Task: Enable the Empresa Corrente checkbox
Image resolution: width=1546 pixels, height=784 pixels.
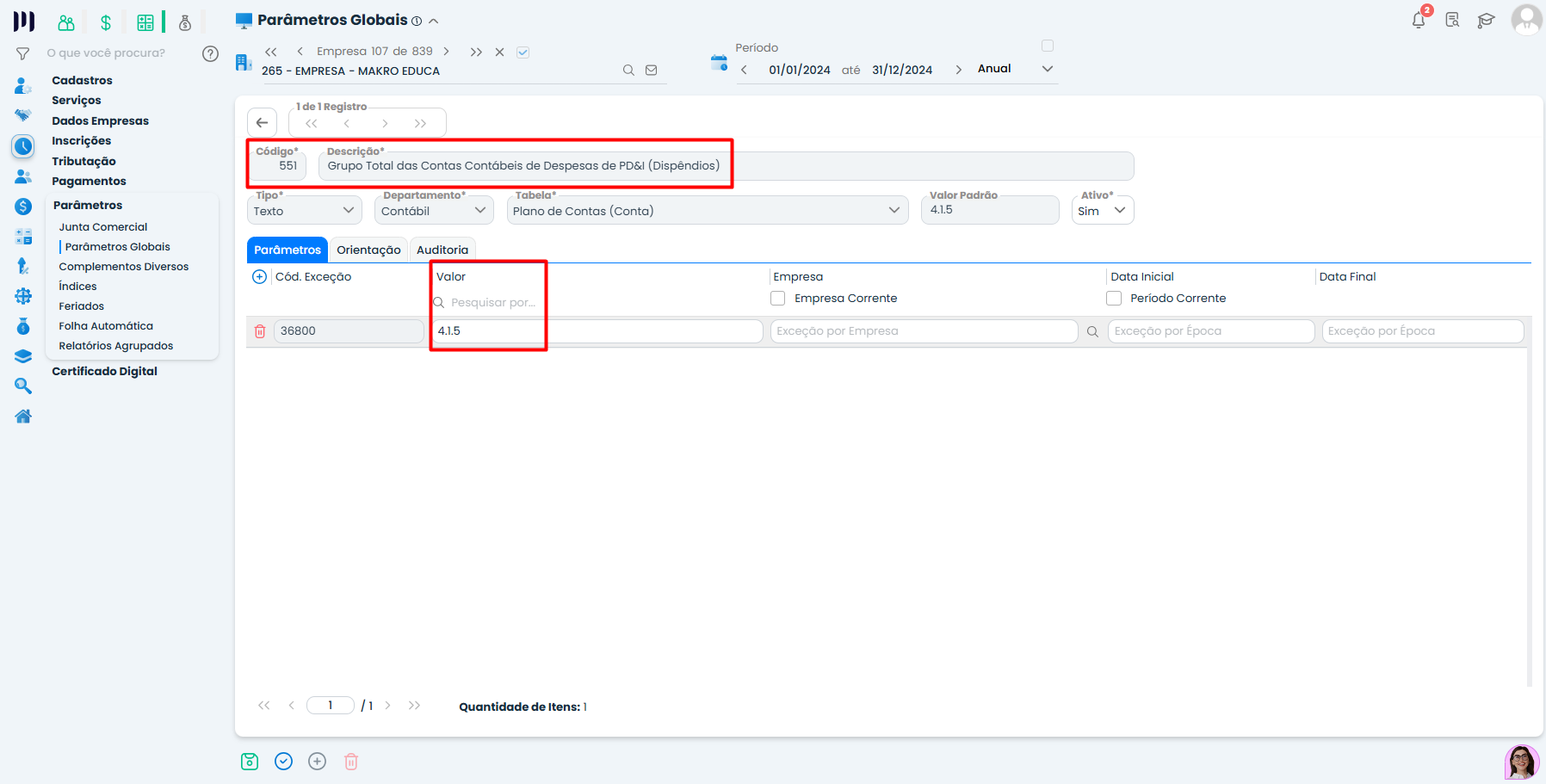Action: click(x=778, y=299)
